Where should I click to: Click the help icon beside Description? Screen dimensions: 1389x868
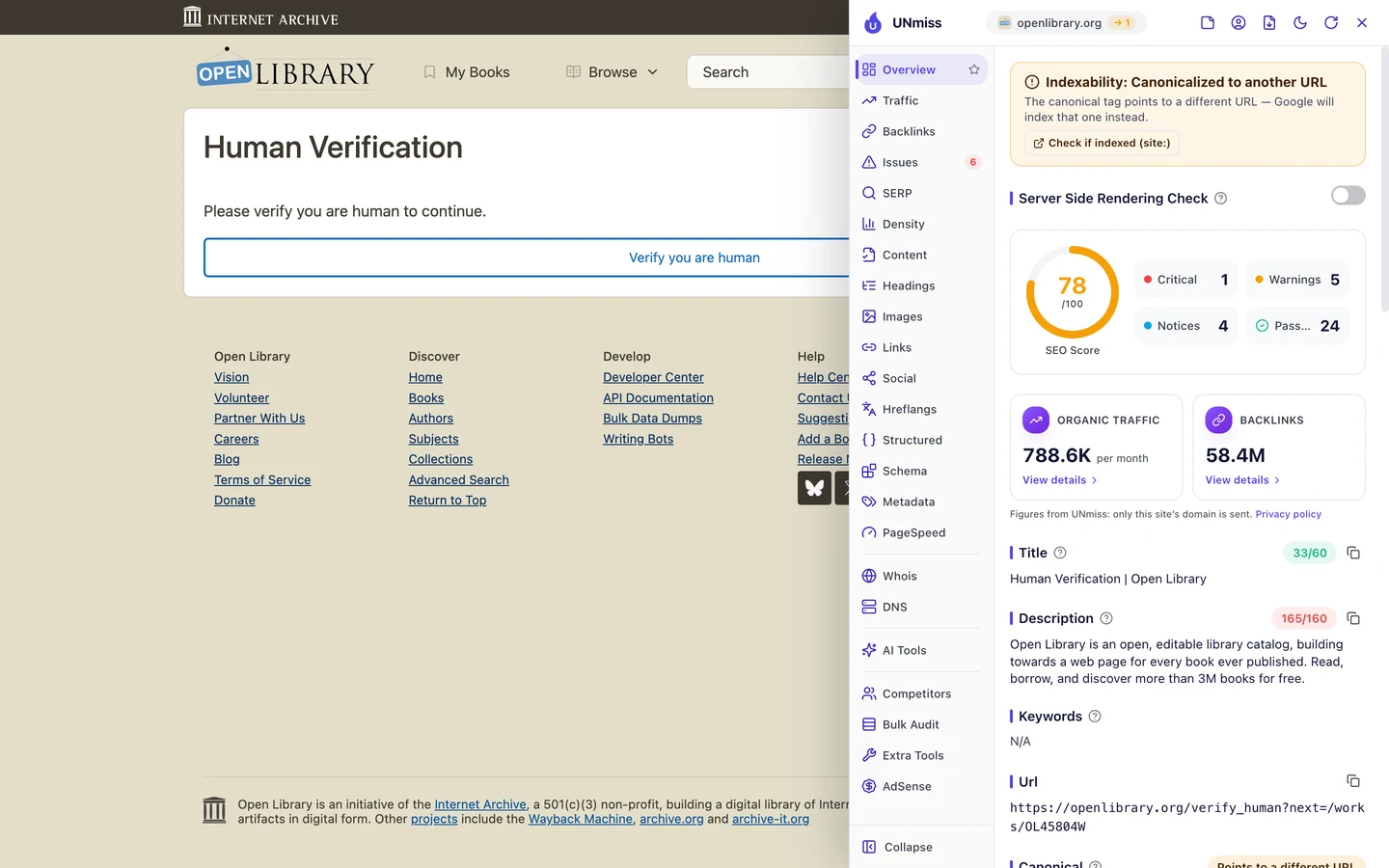coord(1106,618)
